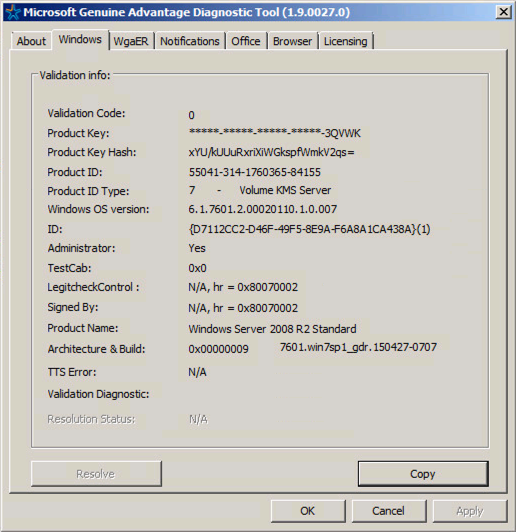This screenshot has height=532, width=516.
Task: Go to the Notifications tab
Action: [190, 41]
